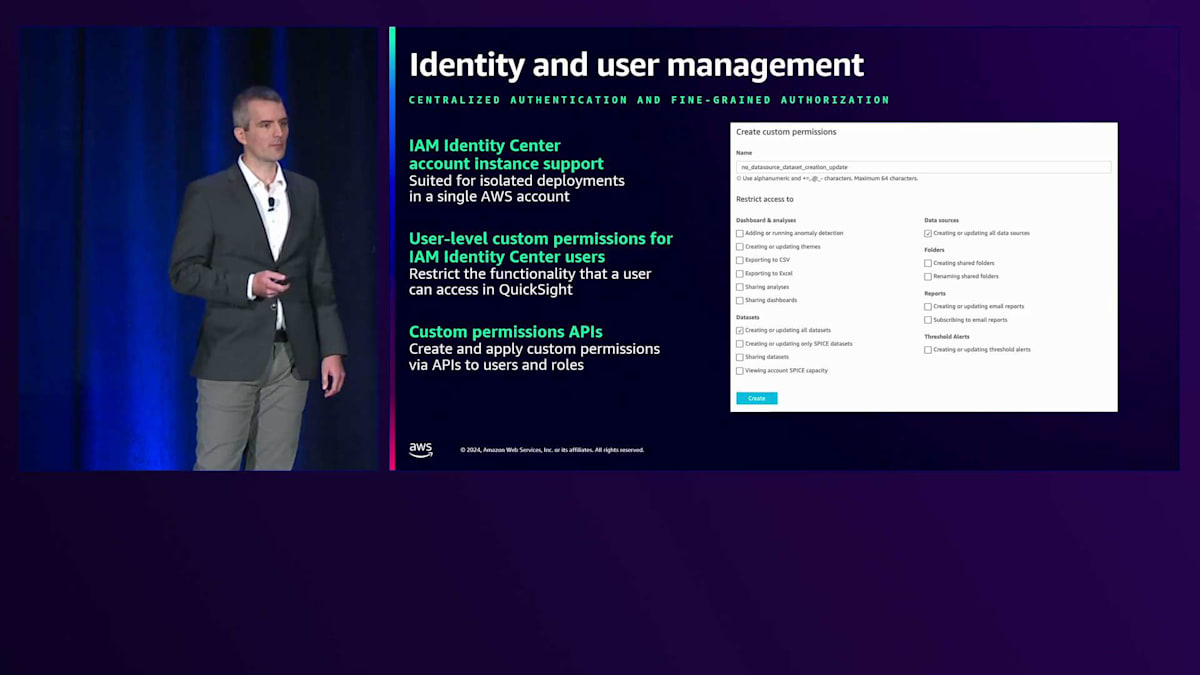1200x675 pixels.
Task: Uncheck 'Creating or updating all data sources'
Action: click(928, 233)
